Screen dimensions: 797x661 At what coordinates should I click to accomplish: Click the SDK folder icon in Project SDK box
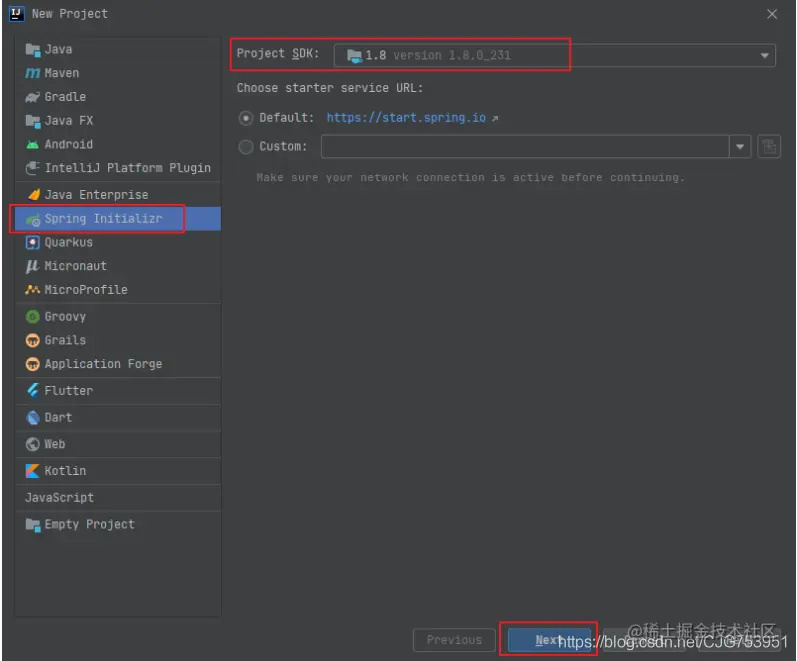pyautogui.click(x=354, y=55)
